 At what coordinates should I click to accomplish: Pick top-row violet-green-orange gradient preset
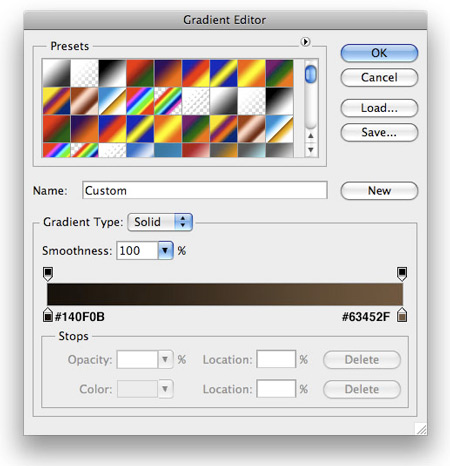click(279, 73)
